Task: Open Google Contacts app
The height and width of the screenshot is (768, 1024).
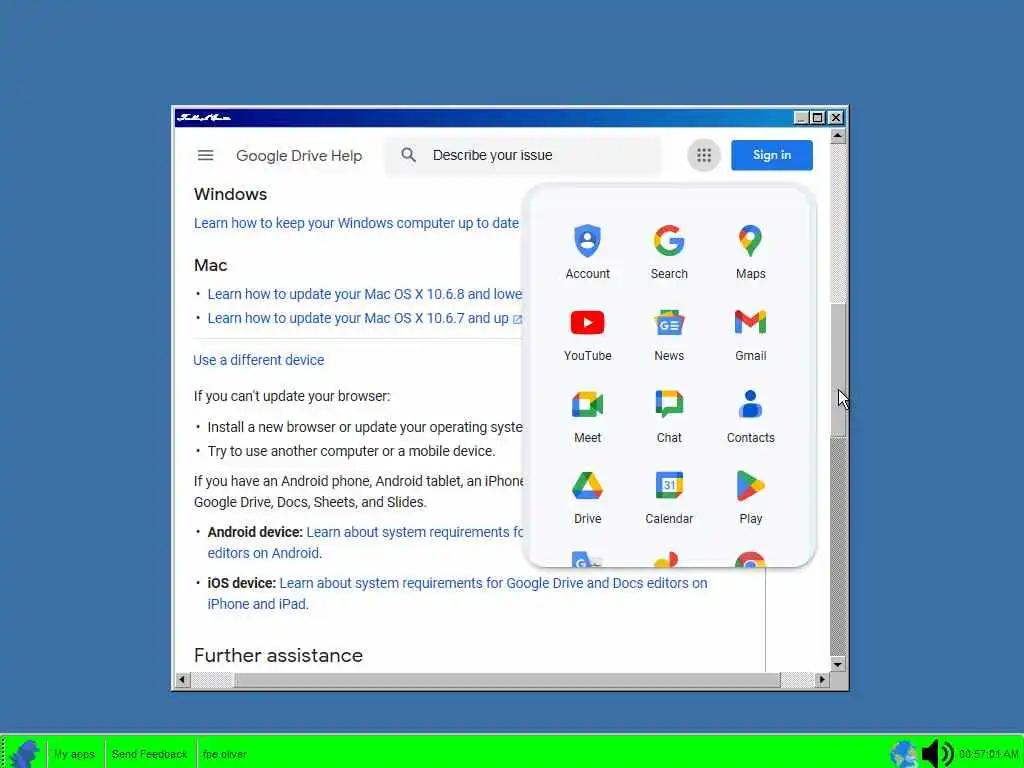Action: pos(750,417)
